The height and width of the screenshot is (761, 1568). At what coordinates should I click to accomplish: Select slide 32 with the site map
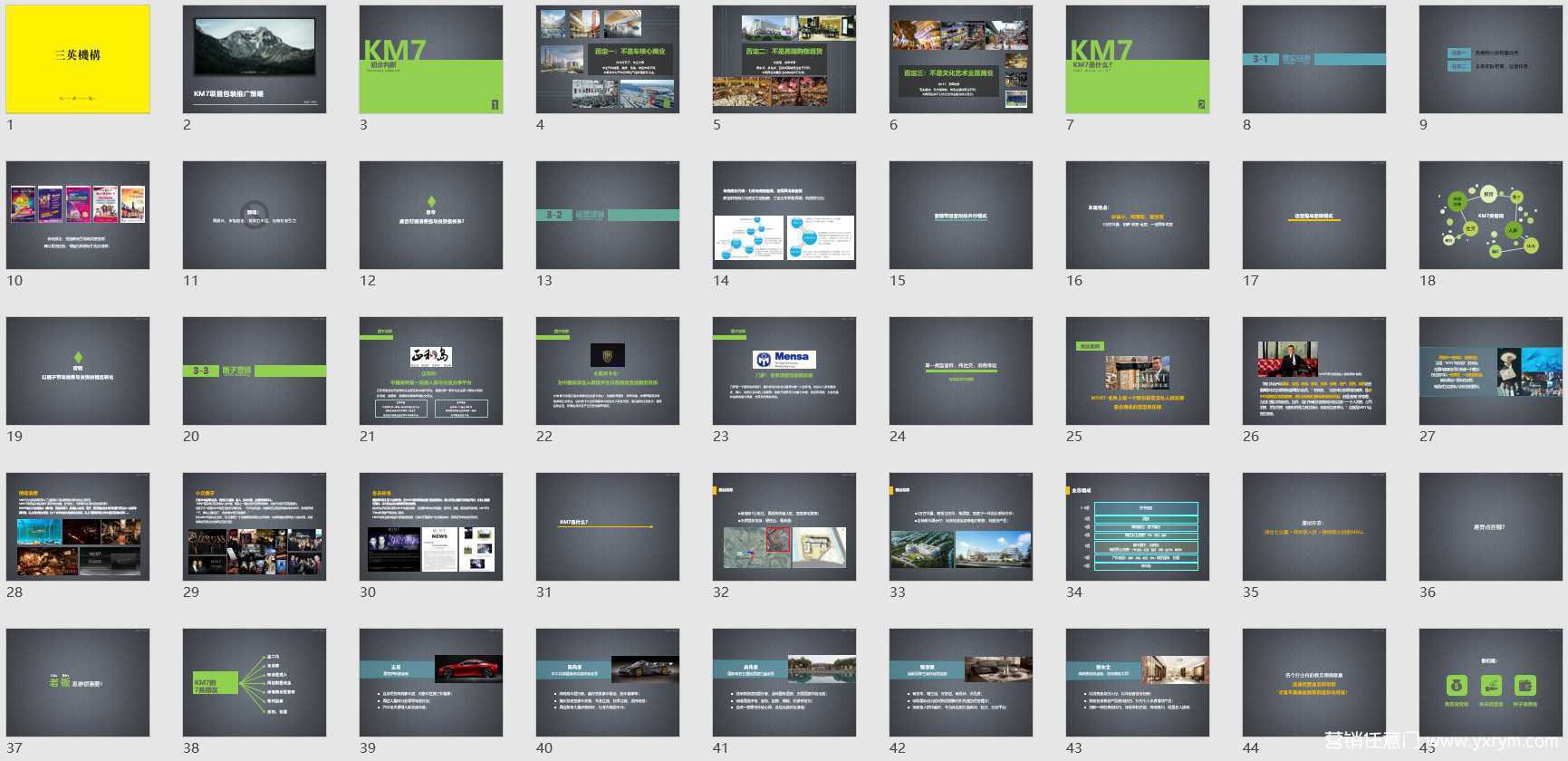click(x=784, y=526)
